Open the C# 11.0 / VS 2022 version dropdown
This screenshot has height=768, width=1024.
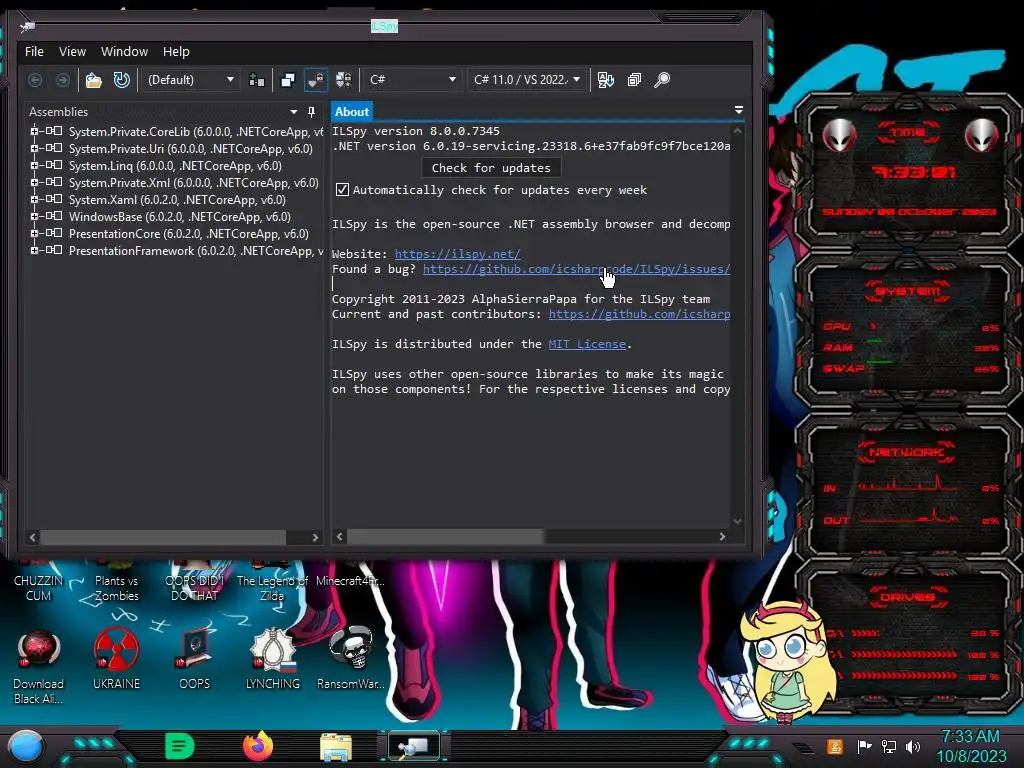[526, 80]
